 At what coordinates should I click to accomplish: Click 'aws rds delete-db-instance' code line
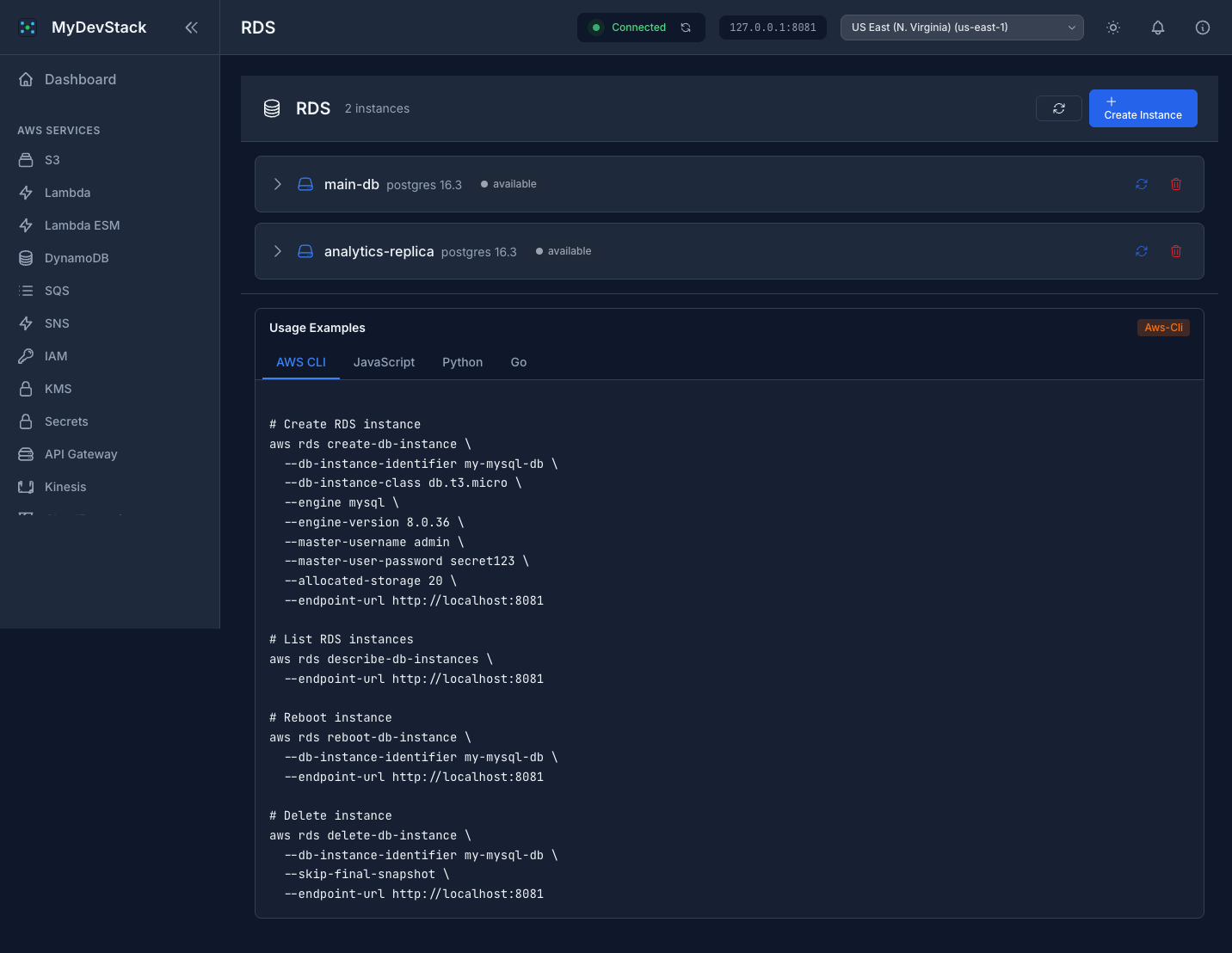pos(370,835)
